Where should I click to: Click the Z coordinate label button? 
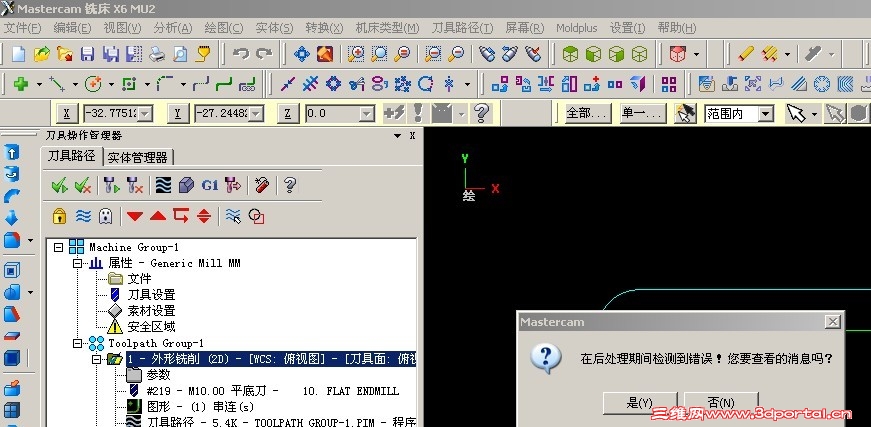click(x=288, y=114)
